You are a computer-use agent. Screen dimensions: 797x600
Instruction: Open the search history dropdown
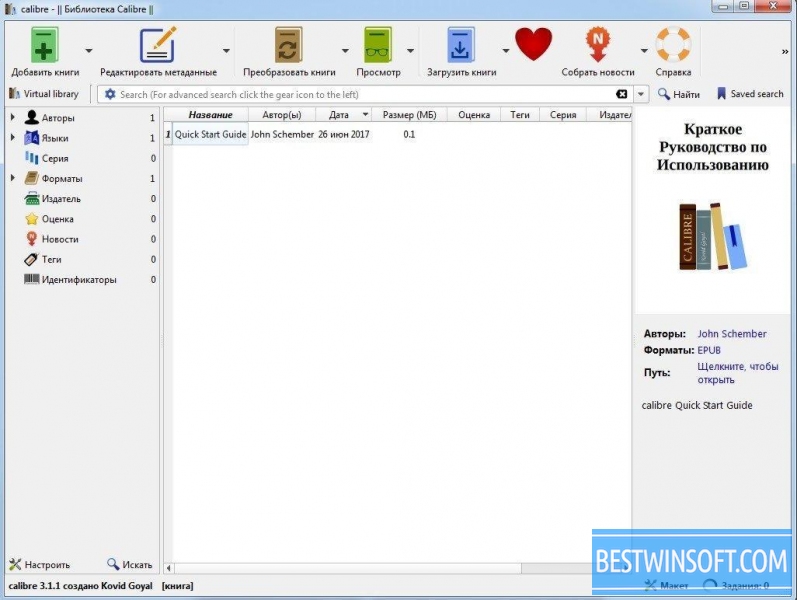tap(640, 94)
